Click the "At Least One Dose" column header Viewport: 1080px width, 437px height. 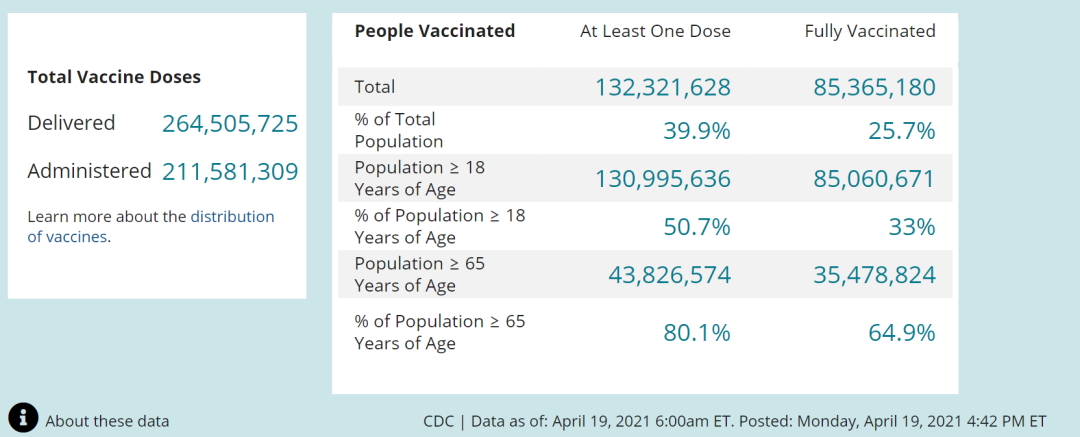click(x=655, y=31)
